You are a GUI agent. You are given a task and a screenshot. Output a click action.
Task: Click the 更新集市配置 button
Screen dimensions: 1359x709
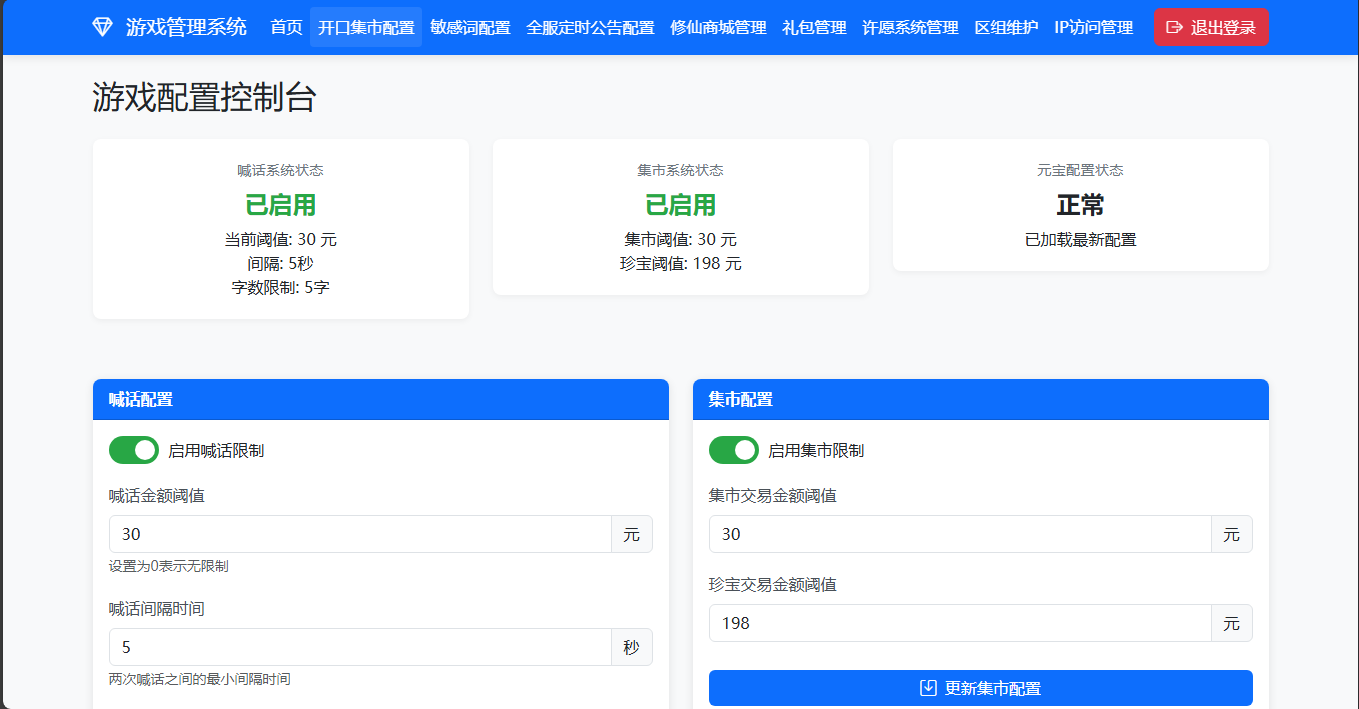(980, 688)
